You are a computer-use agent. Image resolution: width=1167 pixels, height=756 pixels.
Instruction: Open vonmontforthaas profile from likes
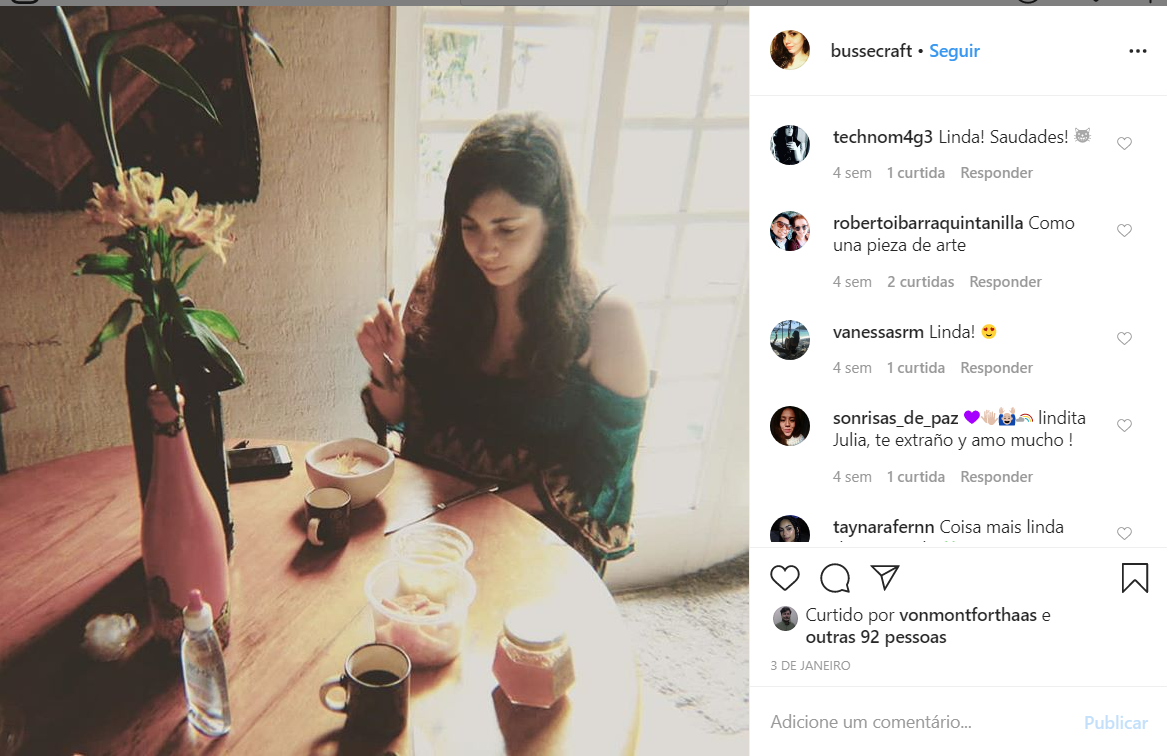pos(968,615)
